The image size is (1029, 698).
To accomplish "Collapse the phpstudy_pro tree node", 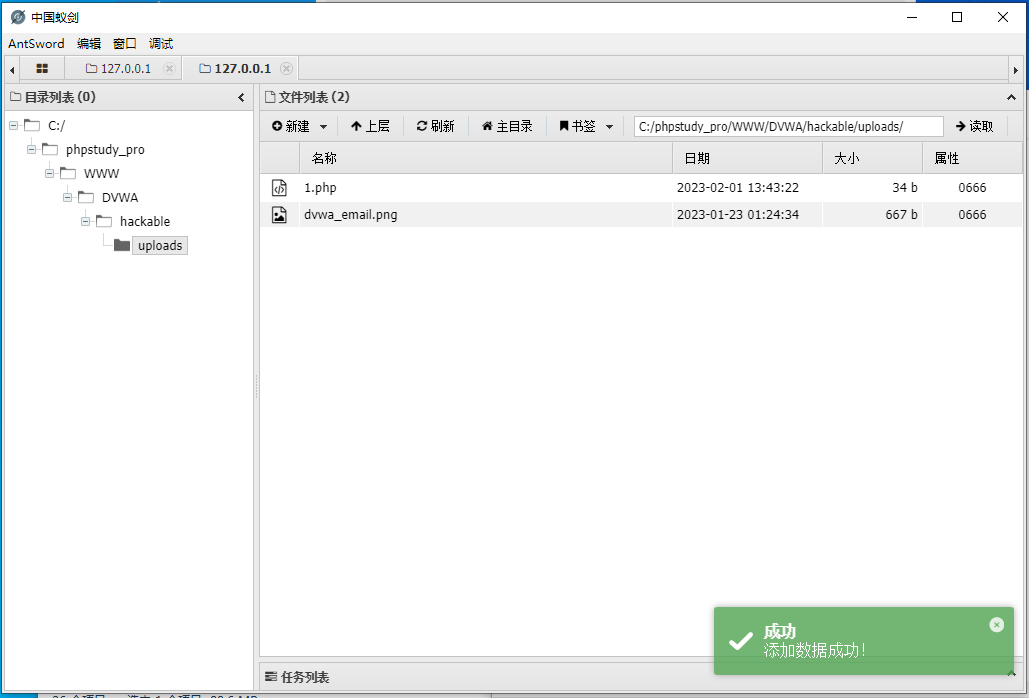I will (x=32, y=149).
